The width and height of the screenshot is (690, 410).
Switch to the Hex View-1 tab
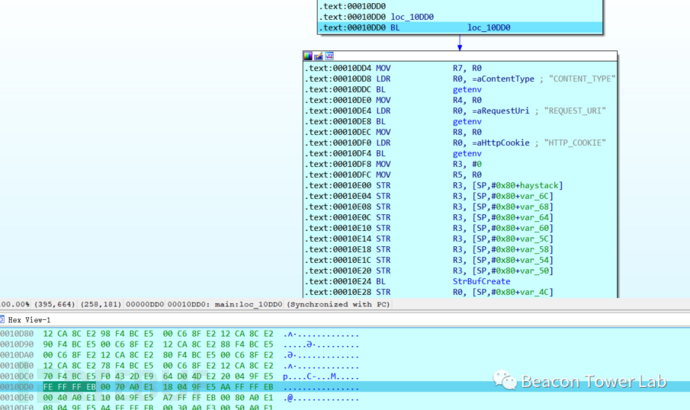click(x=29, y=320)
